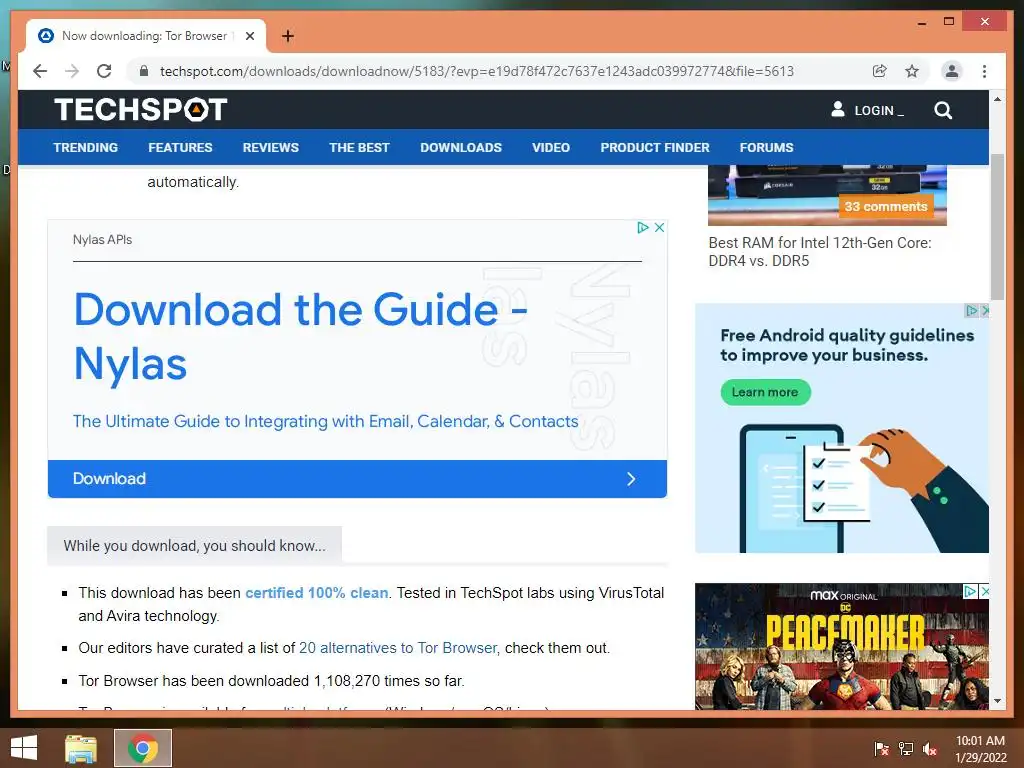Click the AdChoices icon on Nylas ad
Screen dimensions: 1024x768
[x=643, y=227]
